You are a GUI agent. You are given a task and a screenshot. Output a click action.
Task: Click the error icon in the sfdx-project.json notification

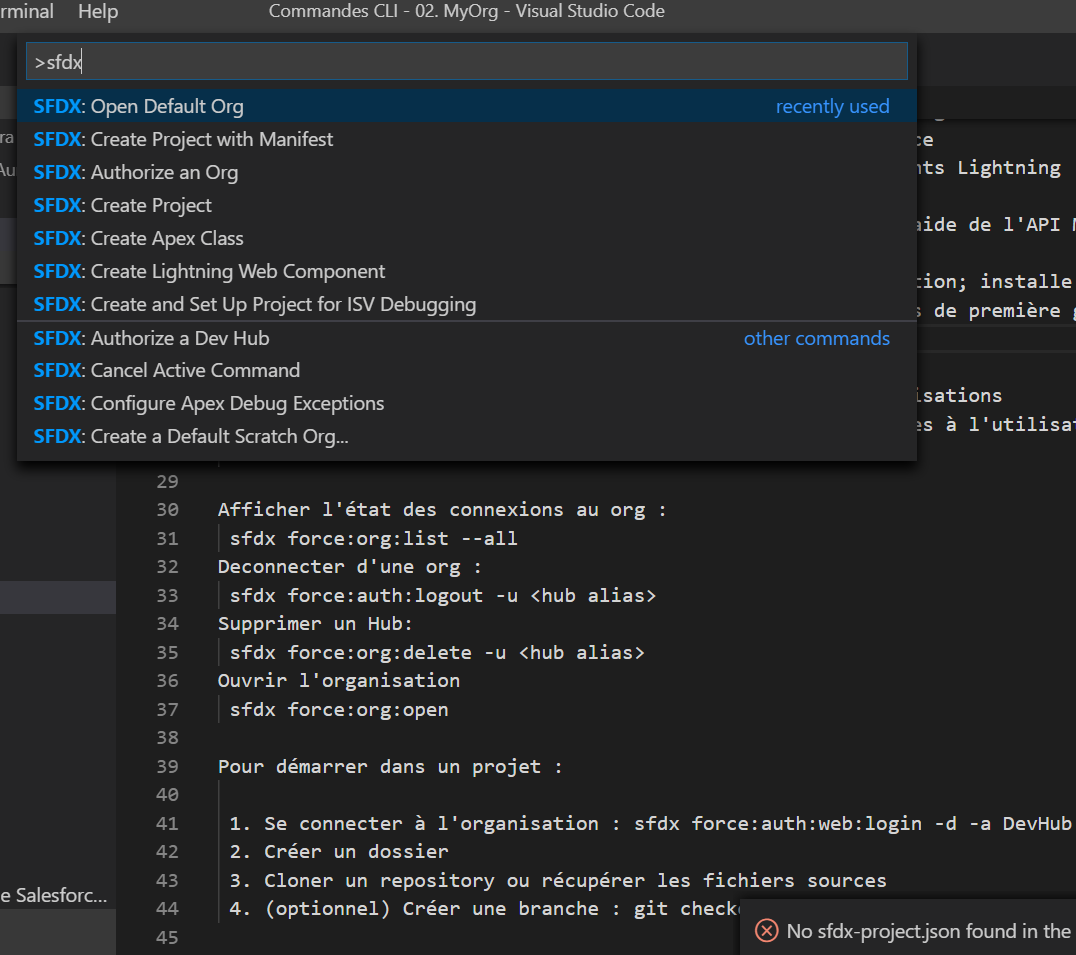tap(767, 931)
